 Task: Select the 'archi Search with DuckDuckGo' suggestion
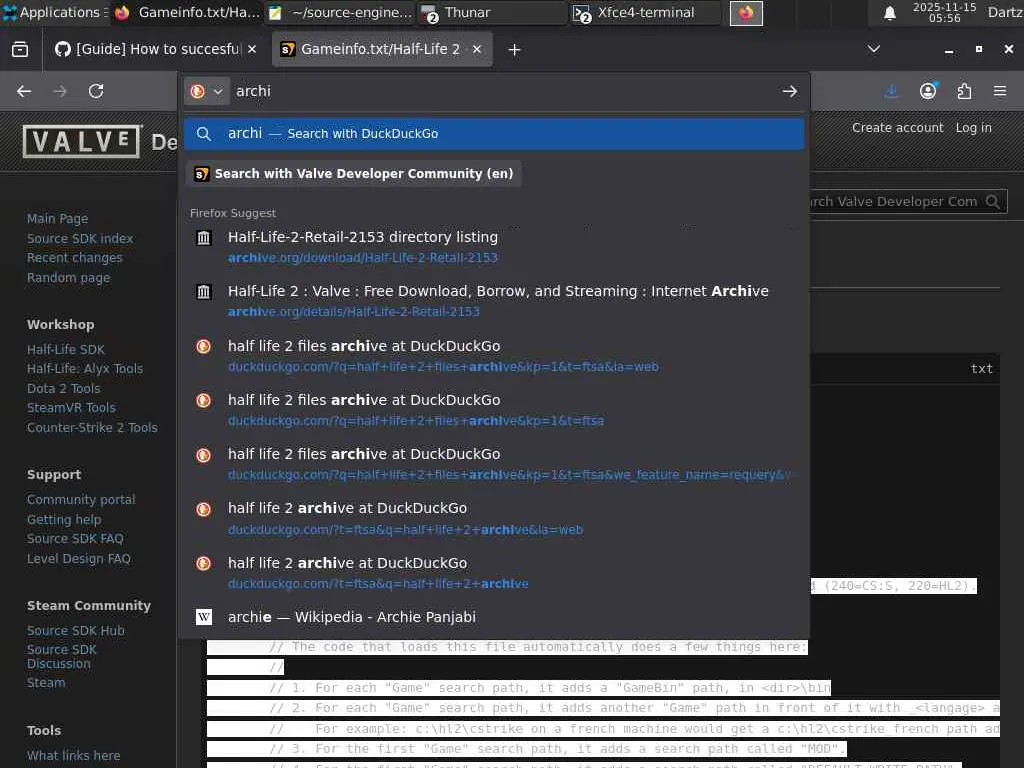[494, 133]
